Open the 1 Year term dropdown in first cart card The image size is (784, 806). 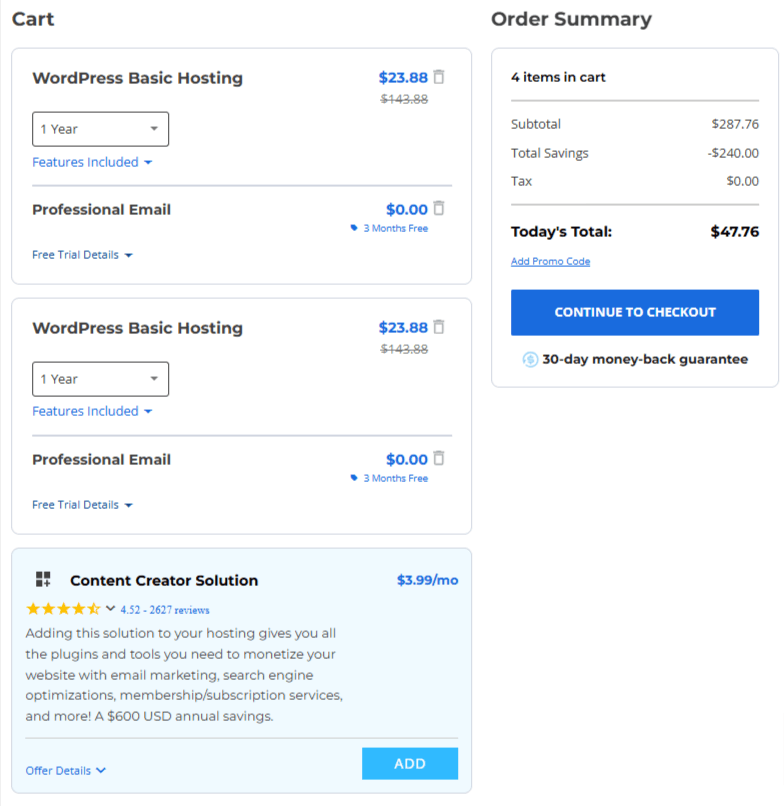coord(100,129)
